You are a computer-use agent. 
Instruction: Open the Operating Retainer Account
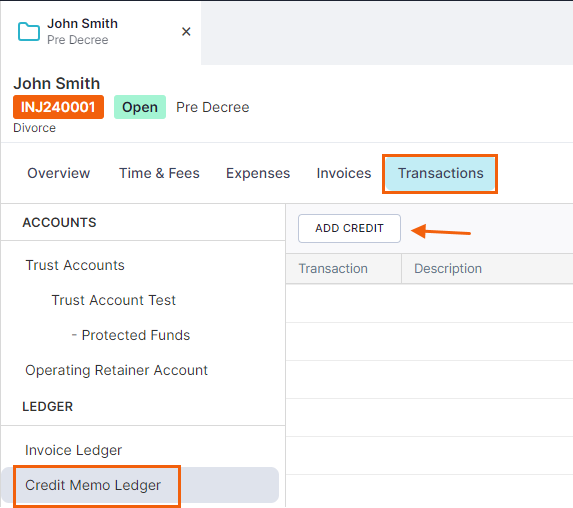(117, 370)
